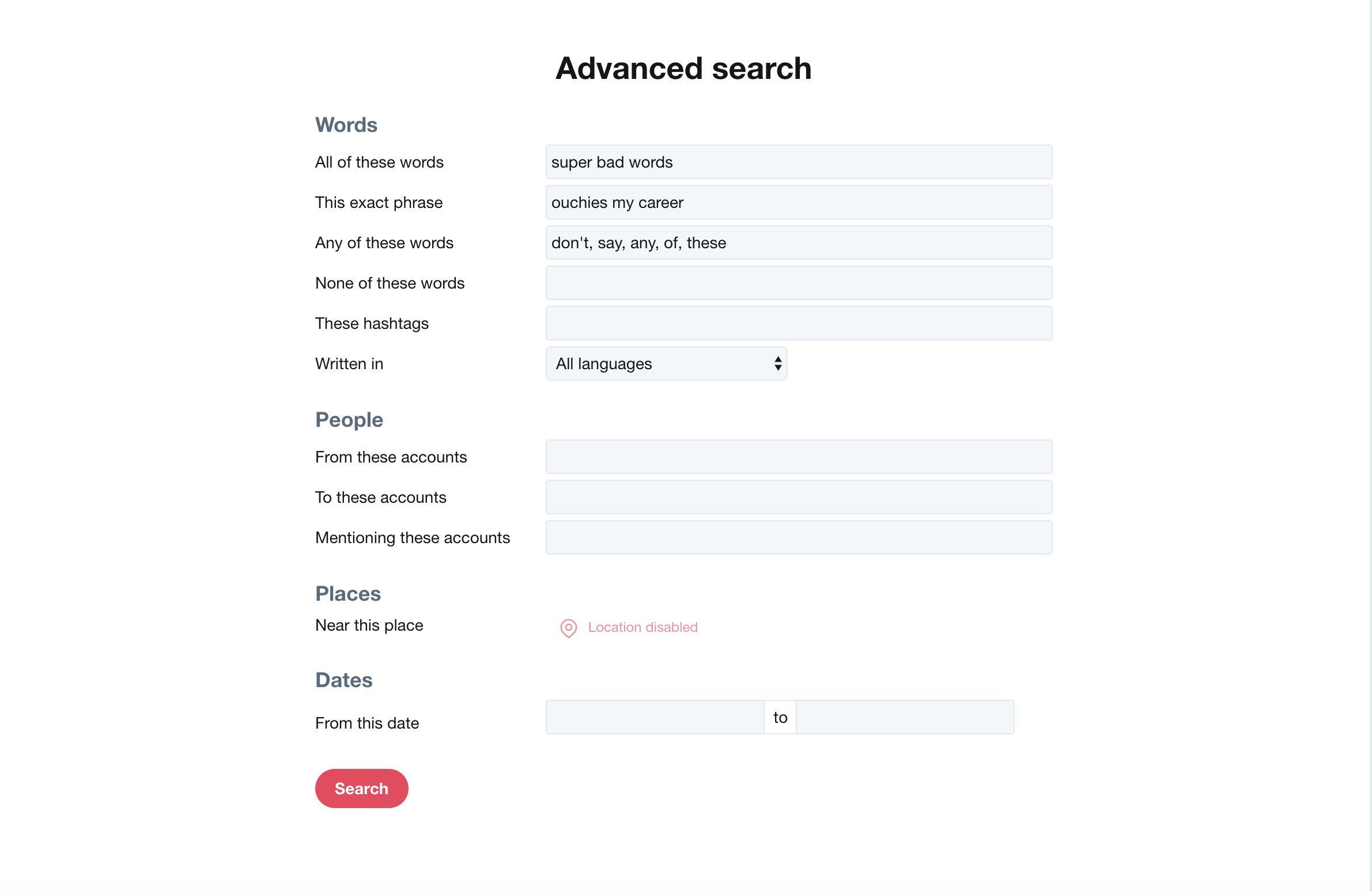This screenshot has height=891, width=1372.
Task: Expand the Written in language options
Action: click(666, 363)
